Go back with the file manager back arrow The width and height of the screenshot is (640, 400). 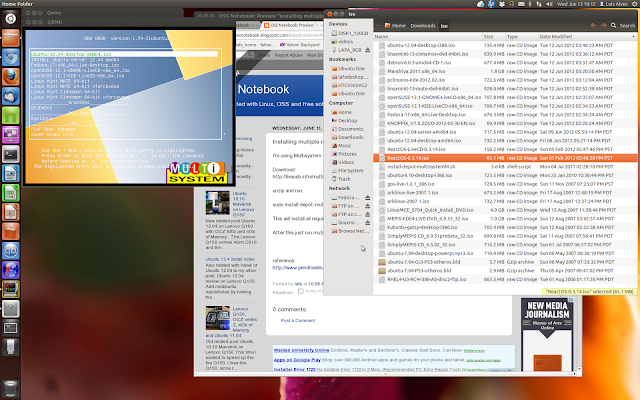(593, 25)
